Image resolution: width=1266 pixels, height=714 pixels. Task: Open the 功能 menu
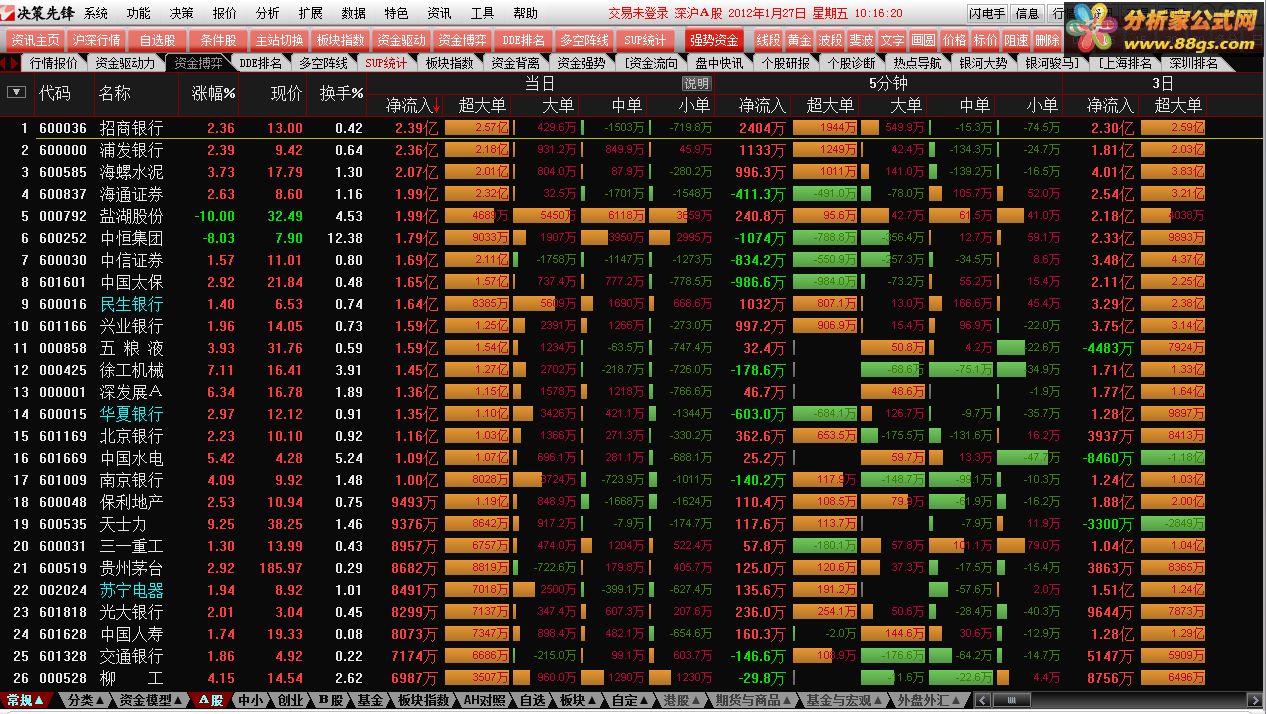[139, 13]
